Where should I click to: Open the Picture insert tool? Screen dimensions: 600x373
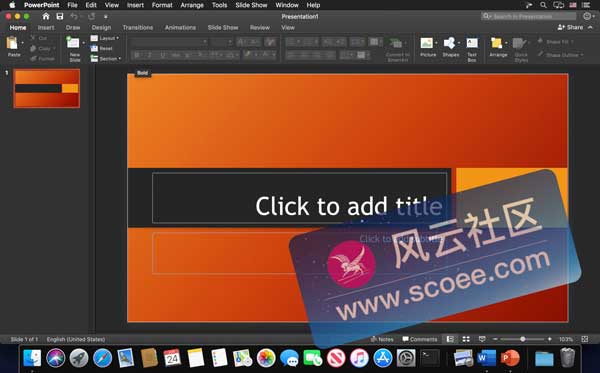click(426, 43)
